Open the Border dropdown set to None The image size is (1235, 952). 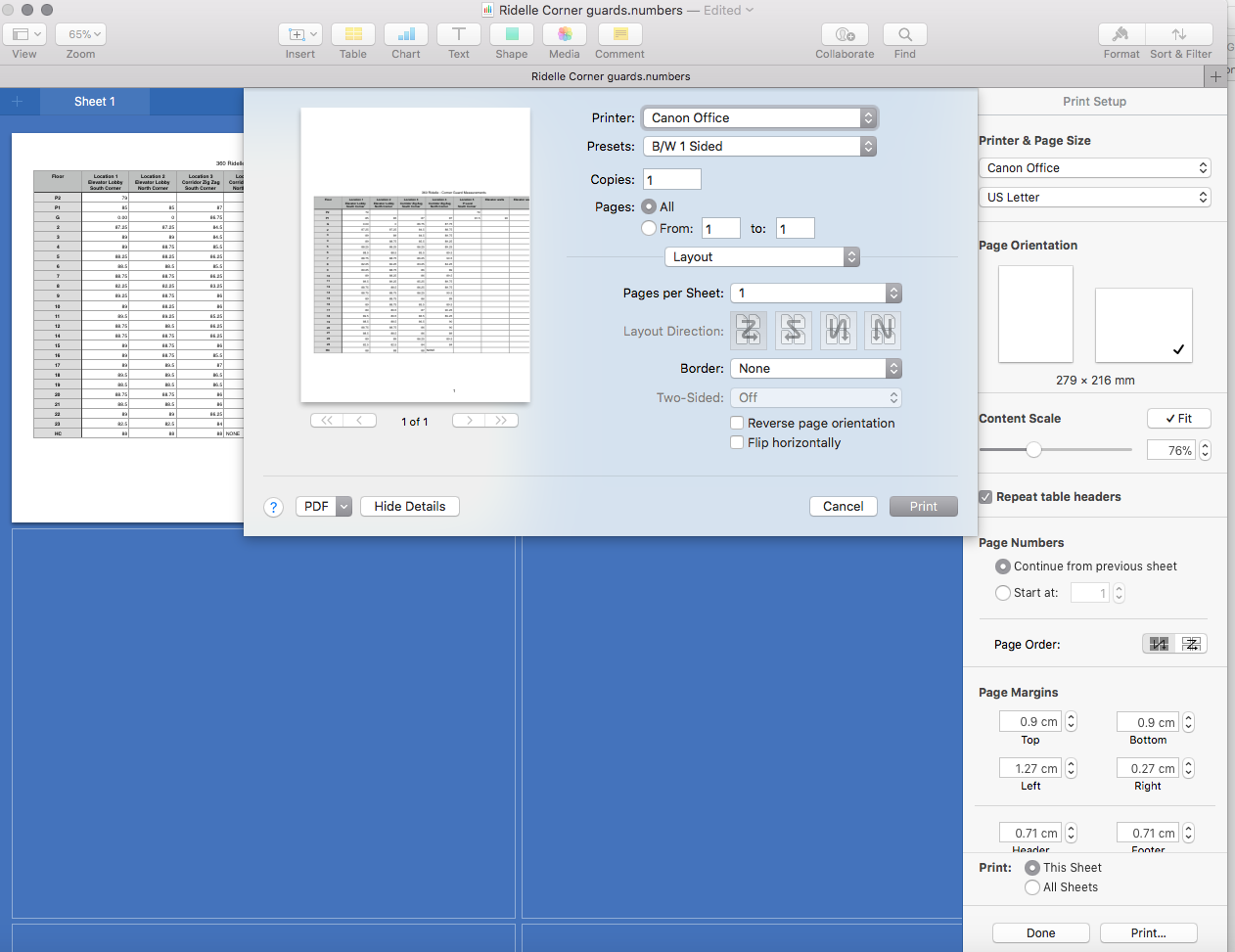coord(815,369)
